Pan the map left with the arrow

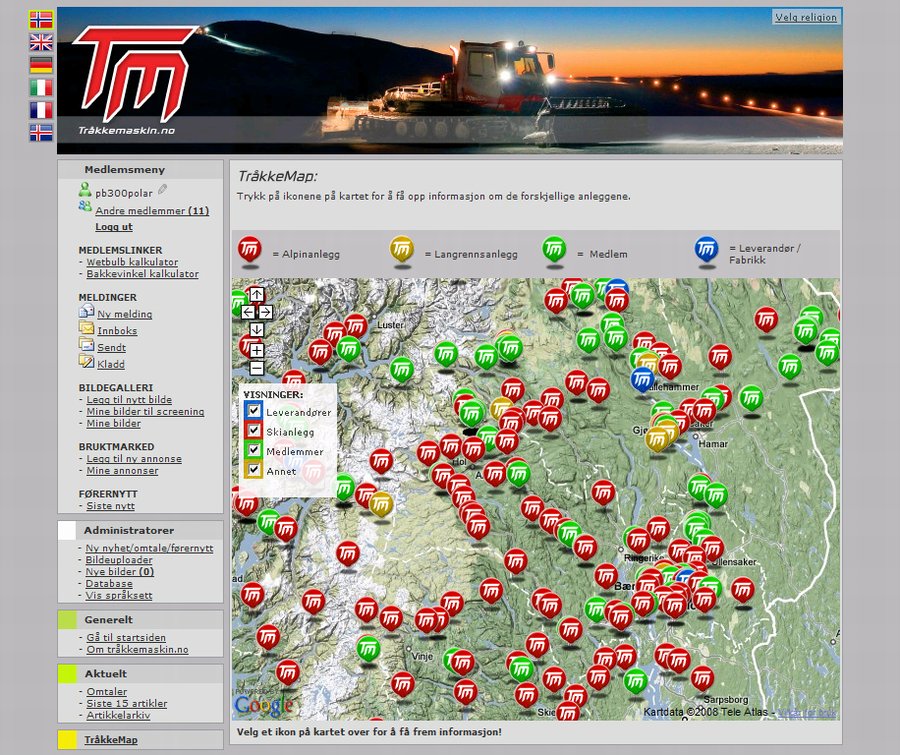[248, 312]
